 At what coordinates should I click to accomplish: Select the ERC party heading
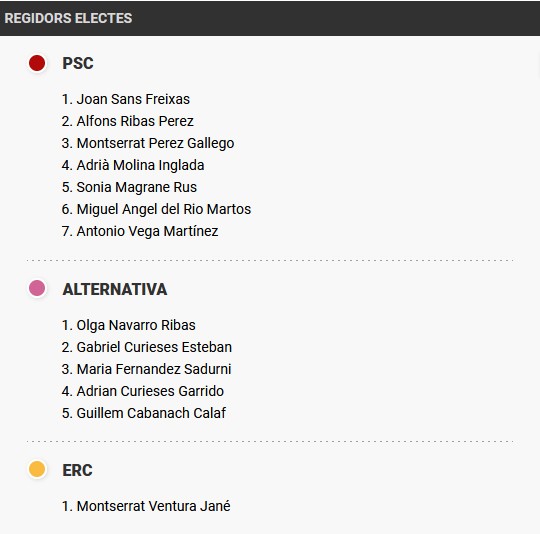click(77, 470)
